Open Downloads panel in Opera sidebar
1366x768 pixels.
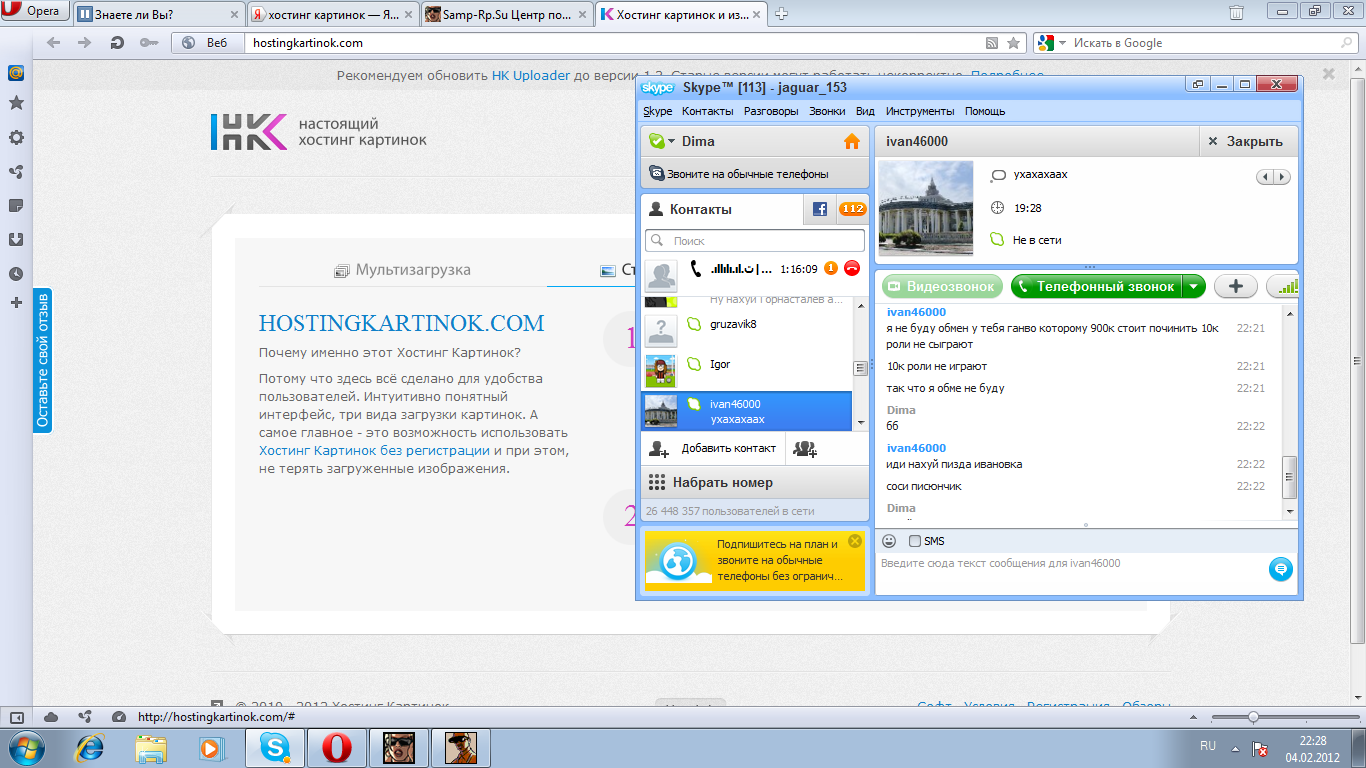click(16, 240)
